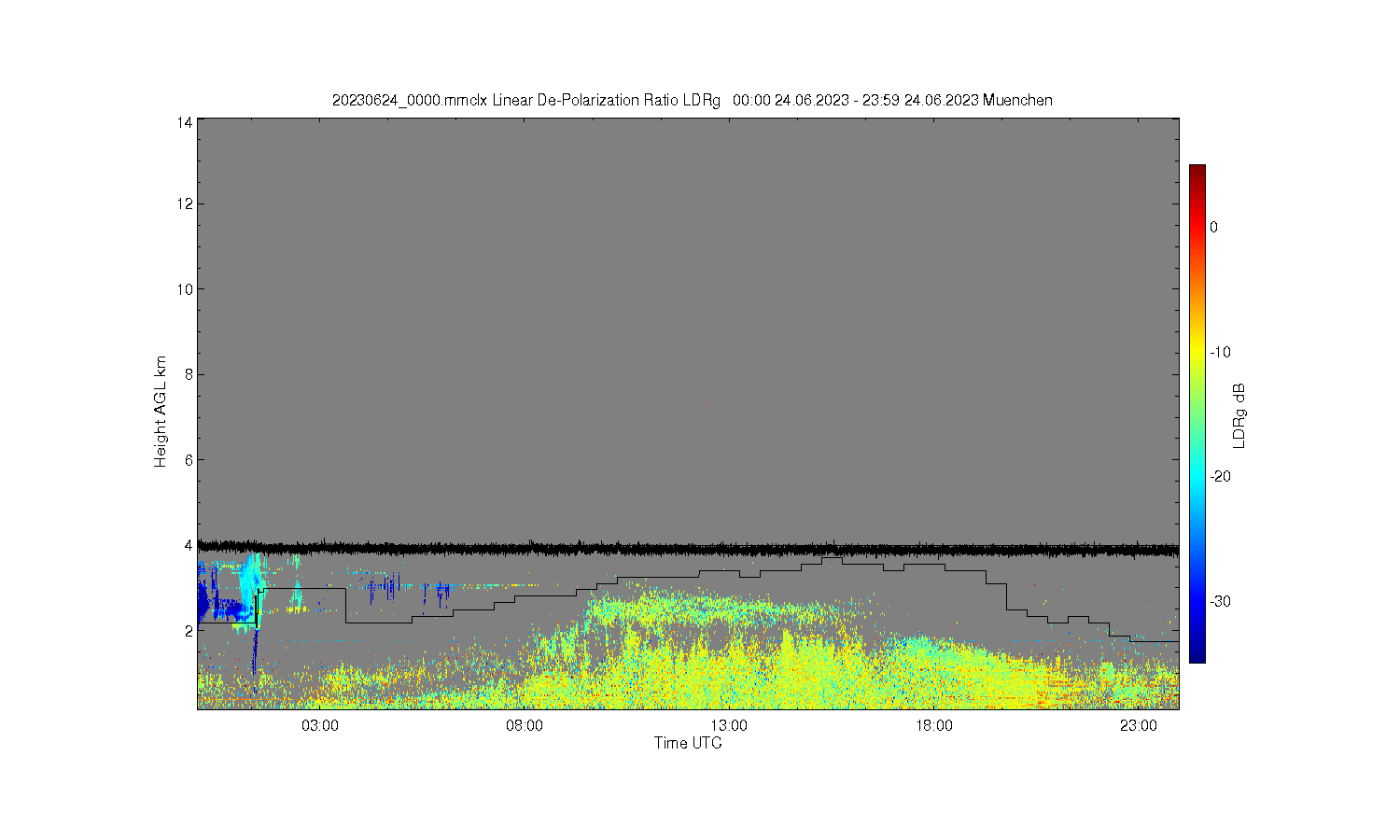Click the 08:00 time tick label
This screenshot has height=840, width=1400.
(x=525, y=726)
